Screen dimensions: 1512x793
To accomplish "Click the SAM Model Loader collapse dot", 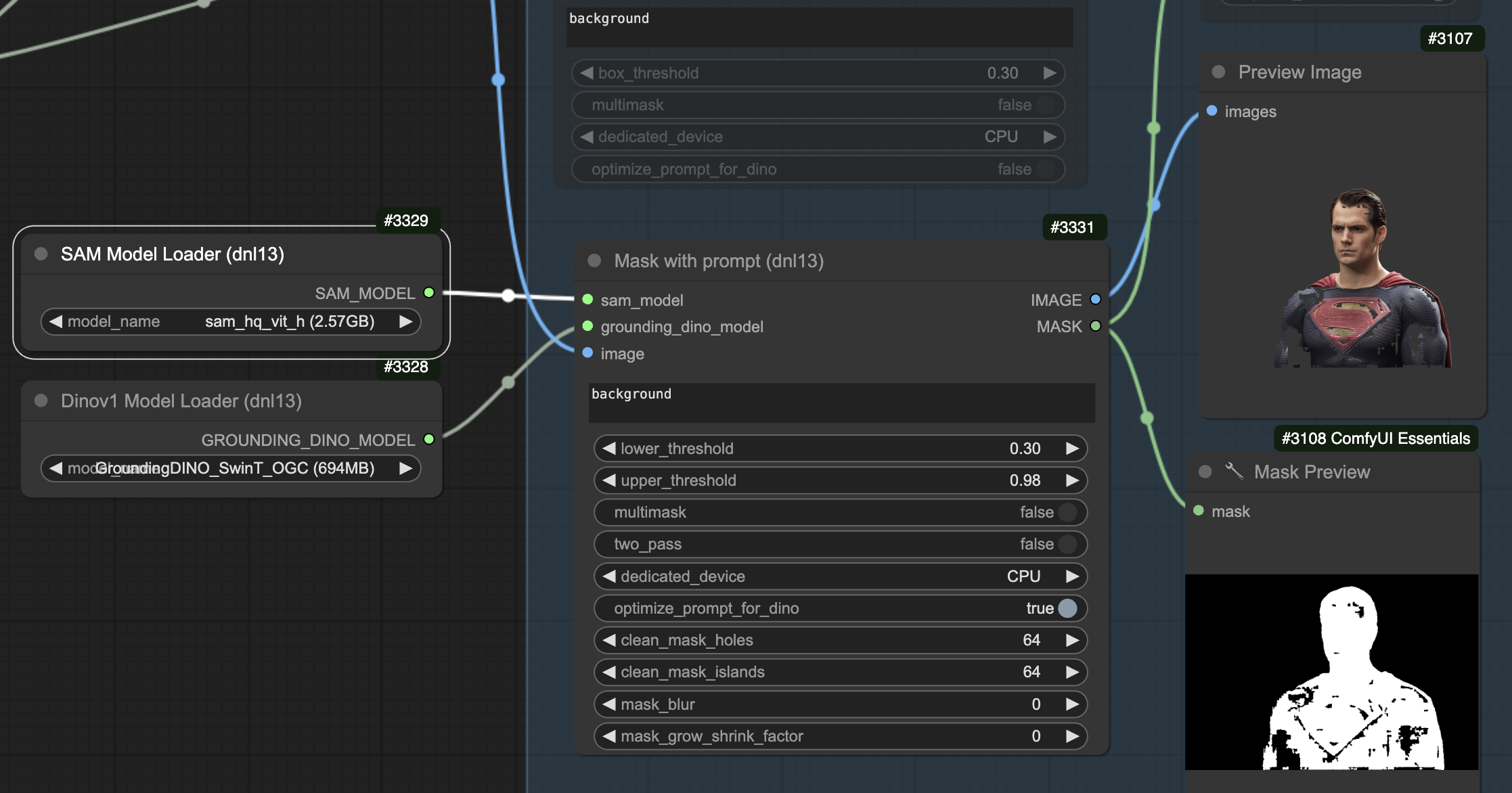I will [x=41, y=254].
